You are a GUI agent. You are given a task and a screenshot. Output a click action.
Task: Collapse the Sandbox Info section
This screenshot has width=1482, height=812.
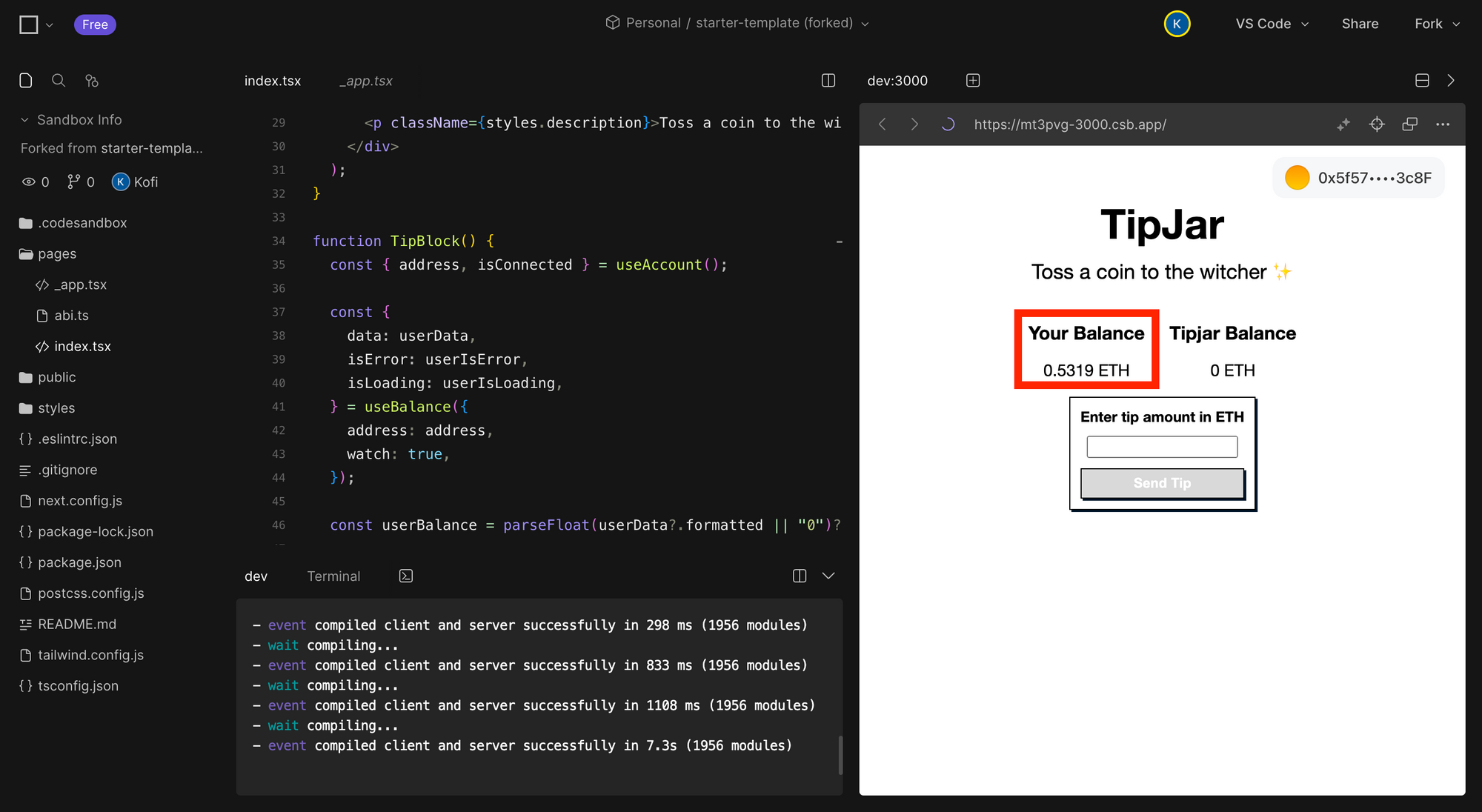point(24,120)
